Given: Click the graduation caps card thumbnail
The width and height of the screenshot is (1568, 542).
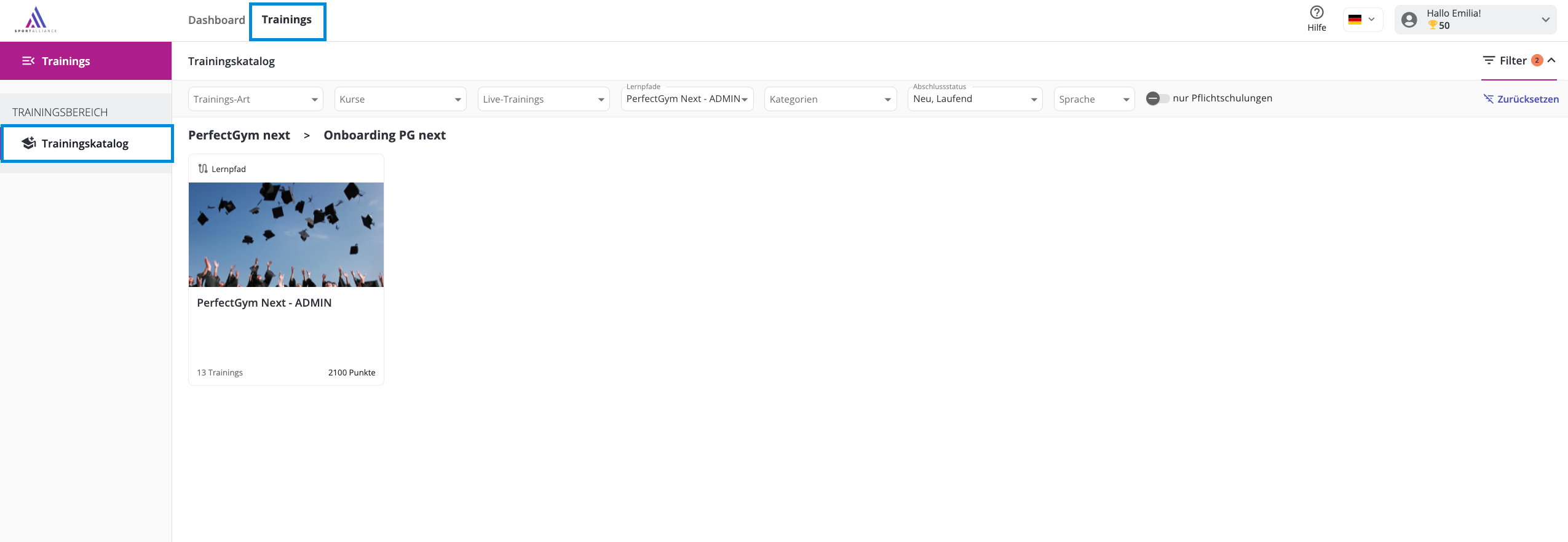Looking at the screenshot, I should point(286,235).
